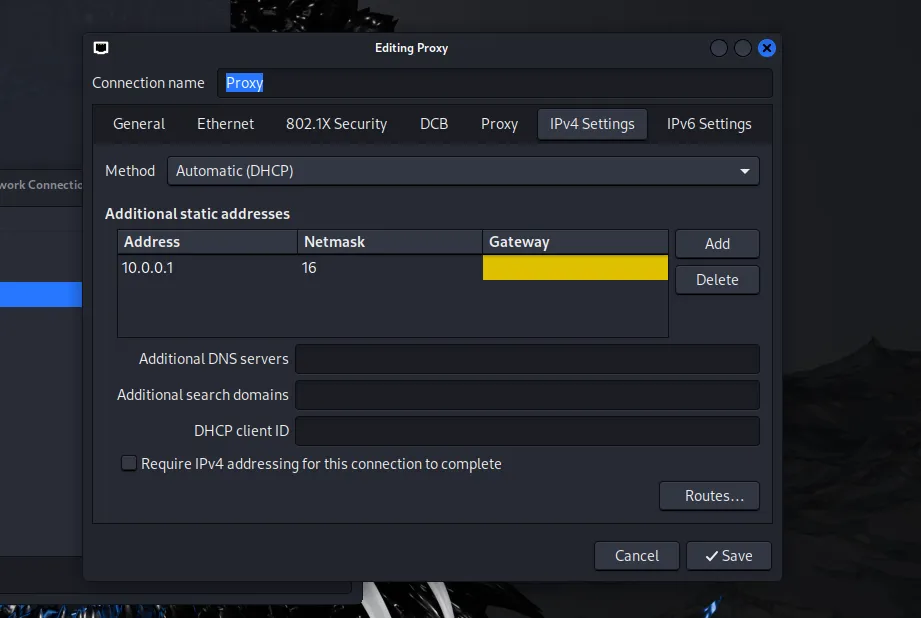
Task: Save the connection with the checkmark button
Action: [x=728, y=556]
